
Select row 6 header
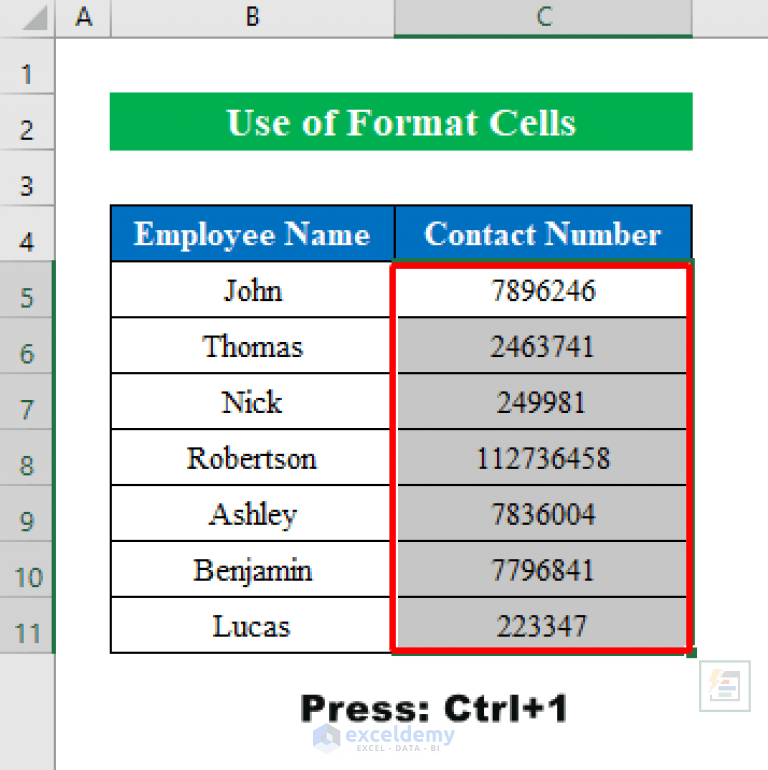(x=27, y=346)
